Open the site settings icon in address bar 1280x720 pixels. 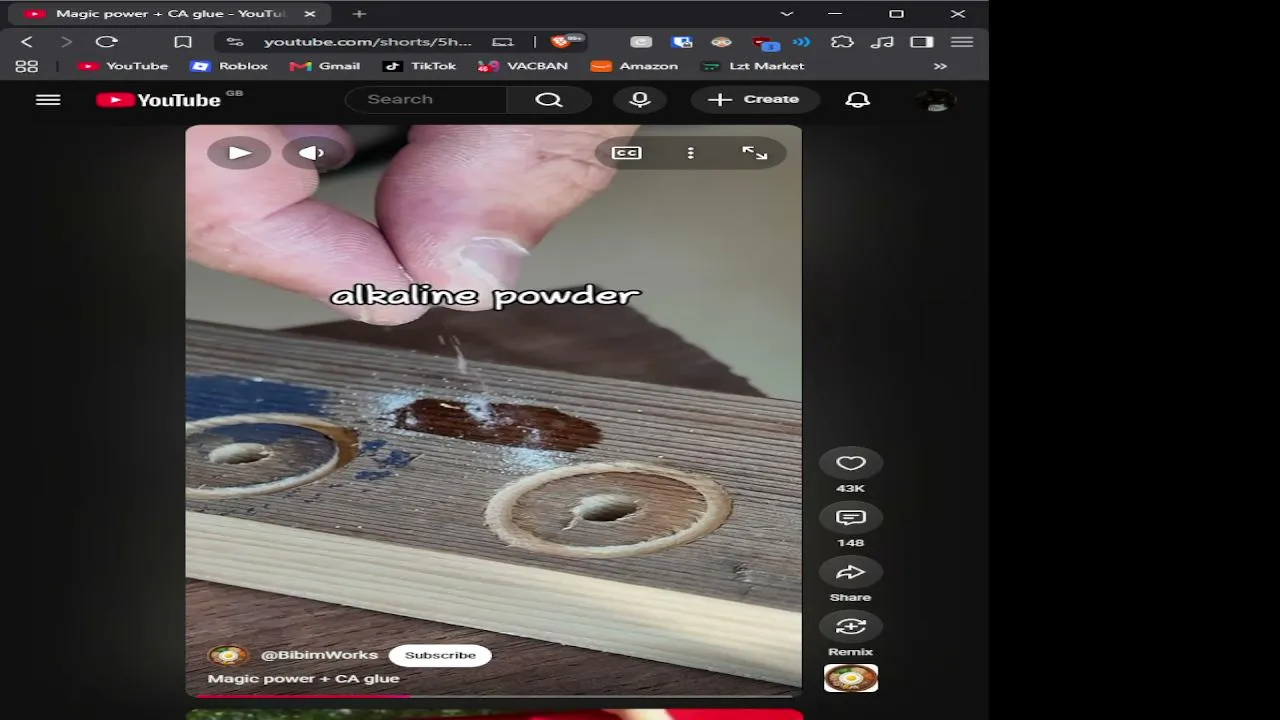point(235,42)
